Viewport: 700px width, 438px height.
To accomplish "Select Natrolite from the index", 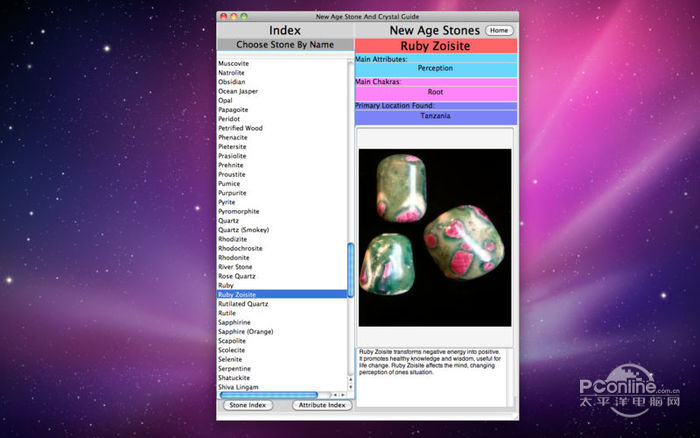I will click(231, 73).
